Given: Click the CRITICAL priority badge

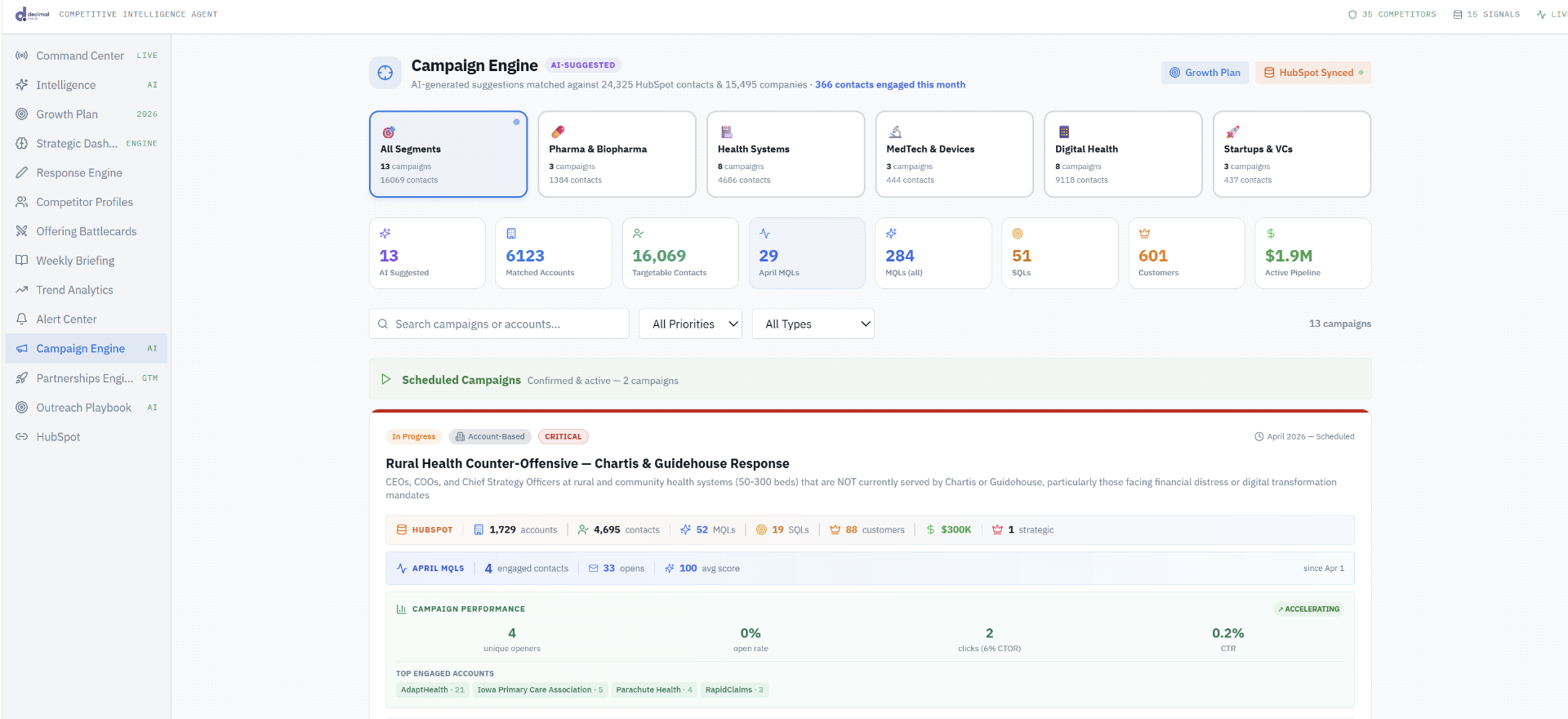Looking at the screenshot, I should point(563,437).
